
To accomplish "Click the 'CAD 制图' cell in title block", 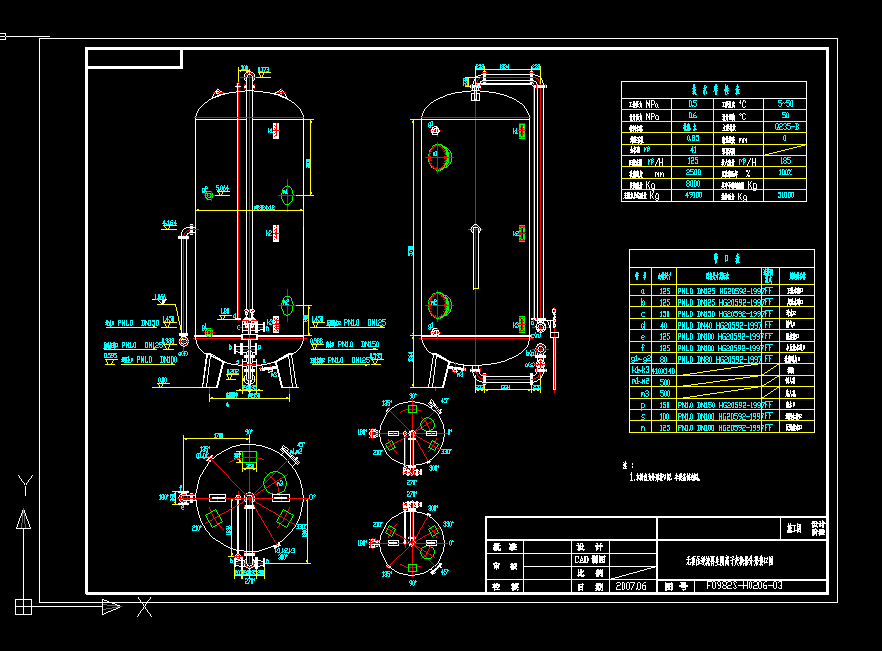I will 590,560.
